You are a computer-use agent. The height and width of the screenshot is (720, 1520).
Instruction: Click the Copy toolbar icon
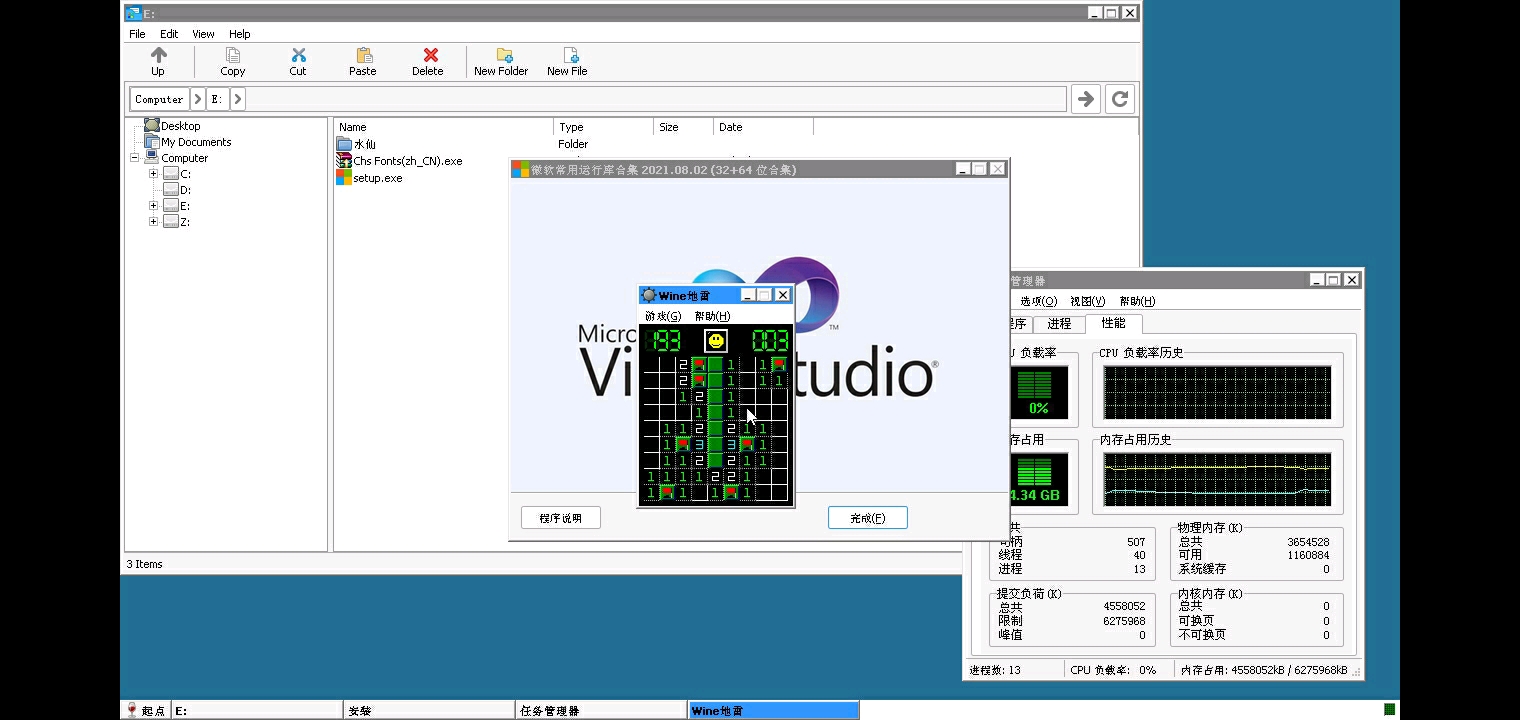click(232, 56)
